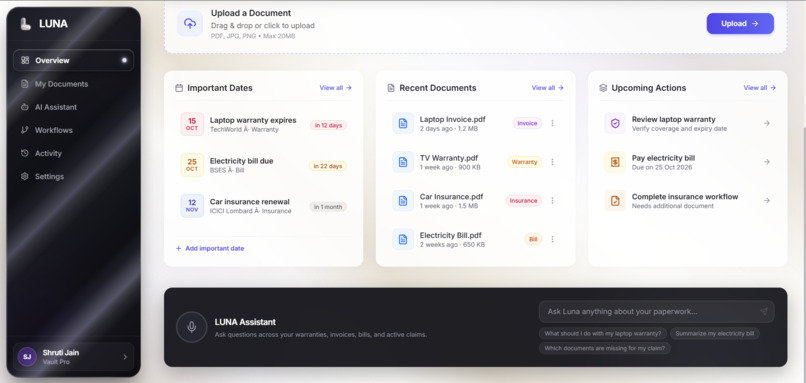
Task: Click the Review laptop warranty title
Action: [673, 119]
